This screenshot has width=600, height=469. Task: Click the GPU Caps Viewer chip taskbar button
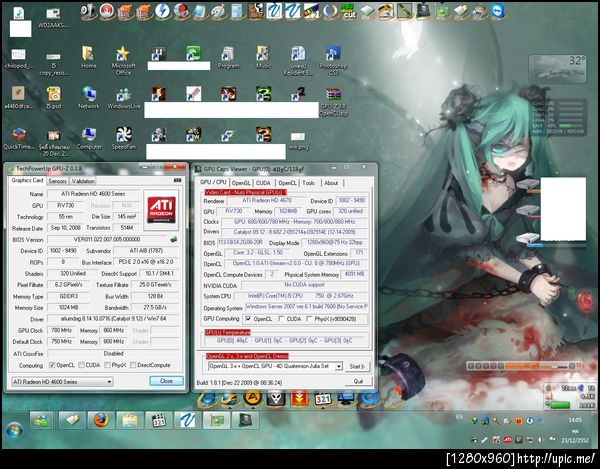[245, 420]
